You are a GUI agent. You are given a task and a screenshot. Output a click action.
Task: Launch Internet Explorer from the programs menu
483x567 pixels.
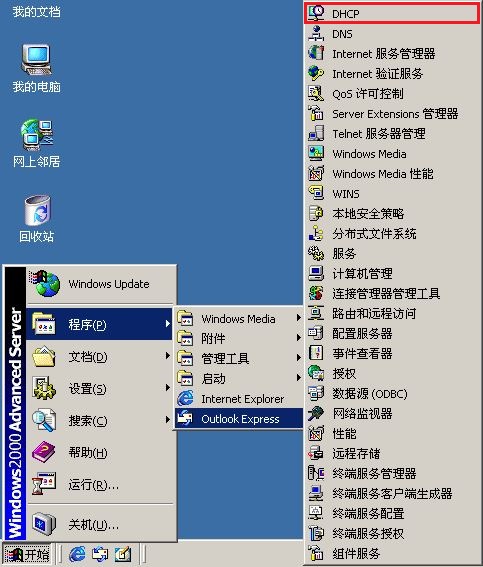pos(239,398)
